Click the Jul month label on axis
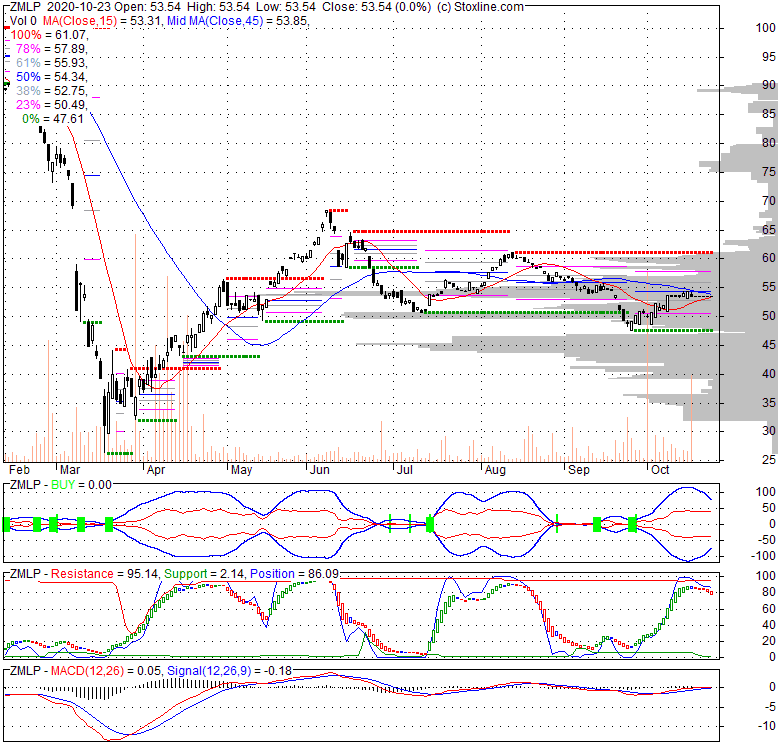 click(x=405, y=469)
